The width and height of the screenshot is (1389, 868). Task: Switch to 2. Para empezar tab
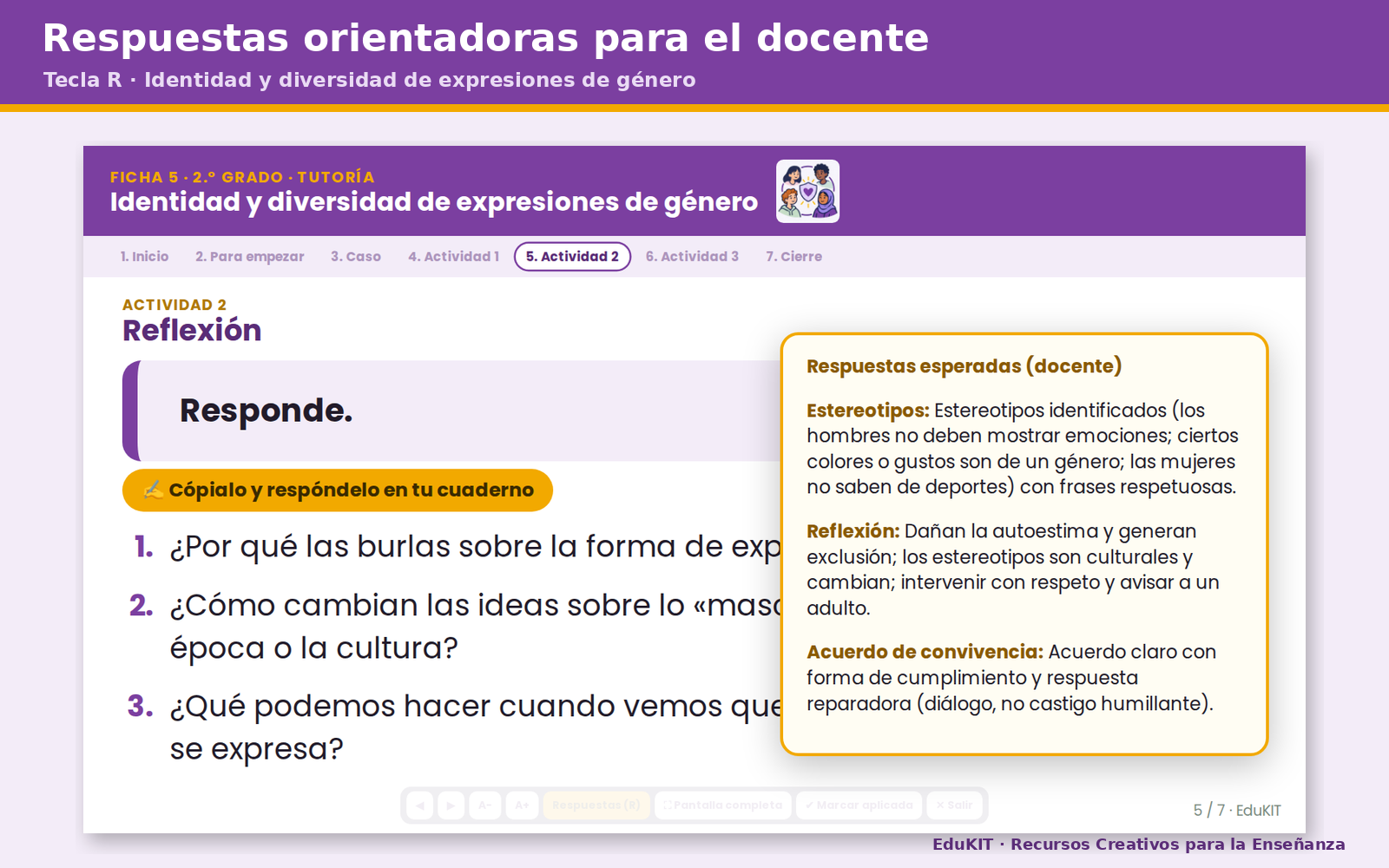coord(250,257)
